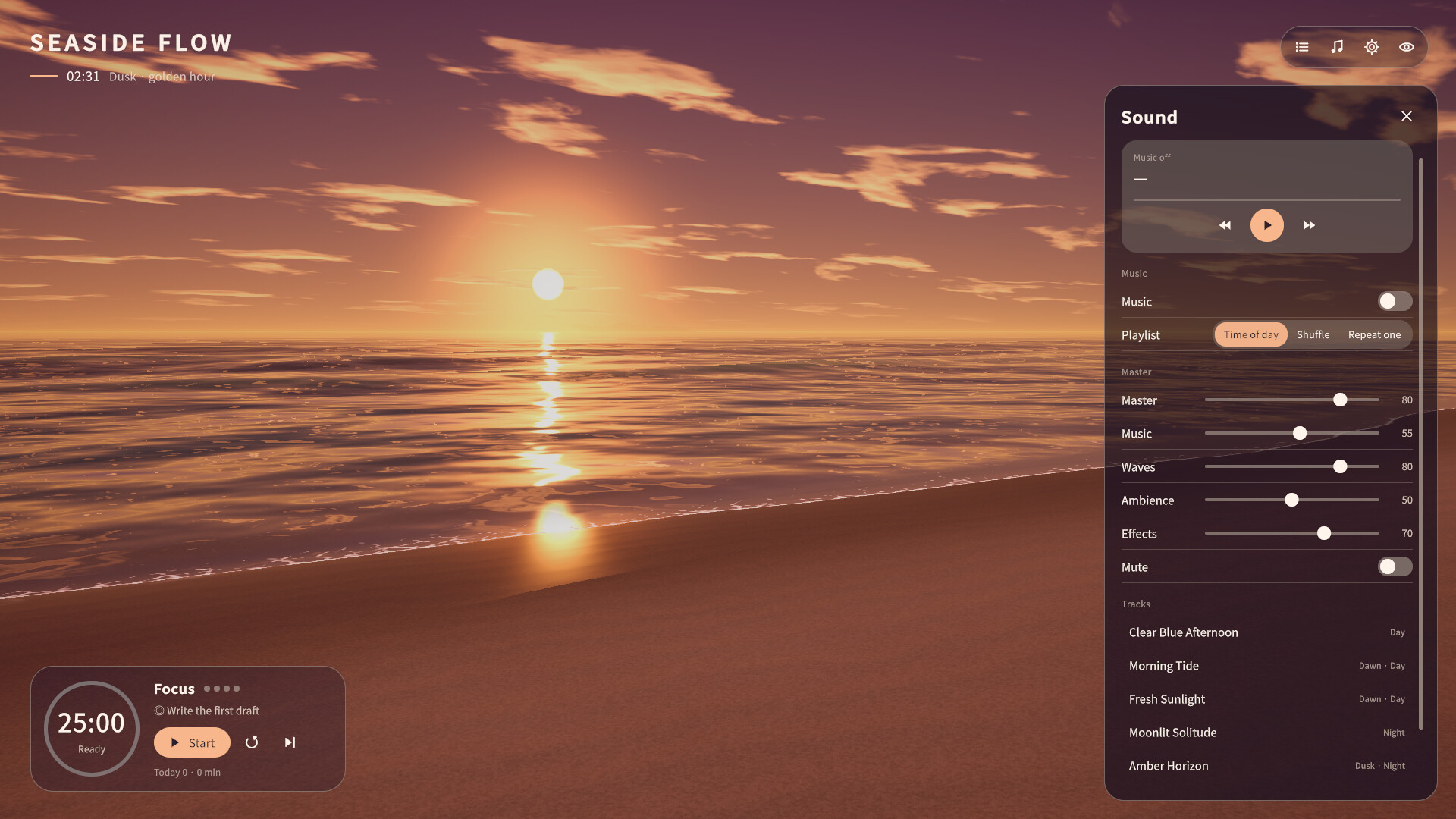Click the 02:31 clock display
The width and height of the screenshot is (1456, 819).
click(83, 76)
